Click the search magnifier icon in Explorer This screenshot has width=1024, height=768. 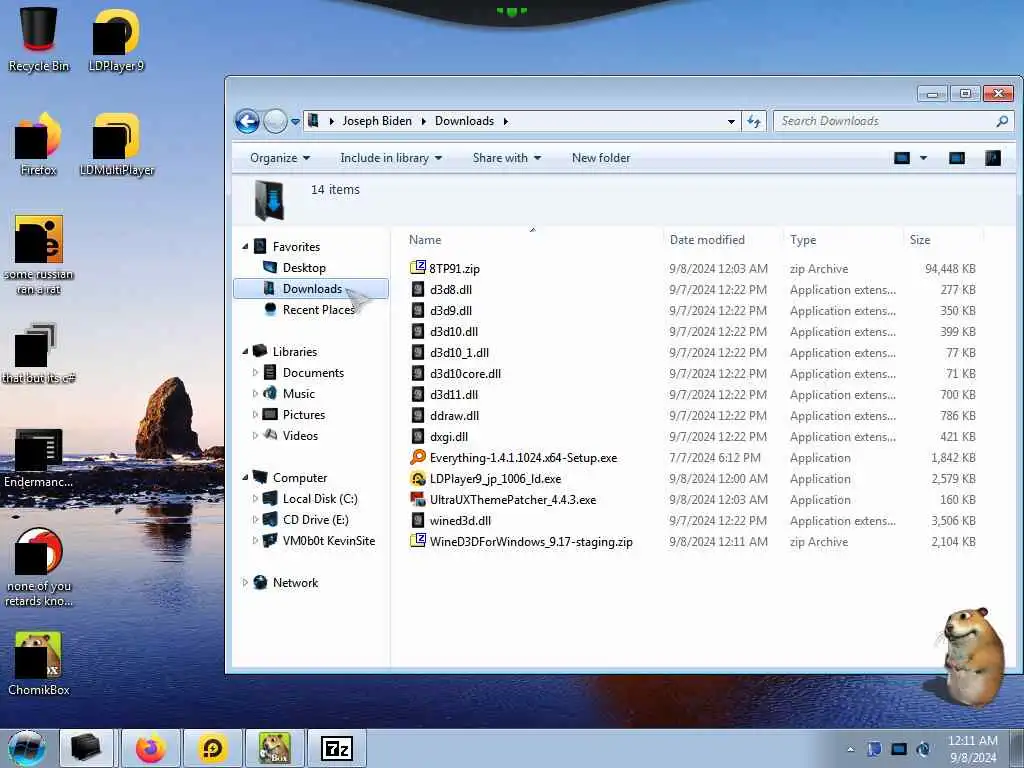tap(1002, 121)
